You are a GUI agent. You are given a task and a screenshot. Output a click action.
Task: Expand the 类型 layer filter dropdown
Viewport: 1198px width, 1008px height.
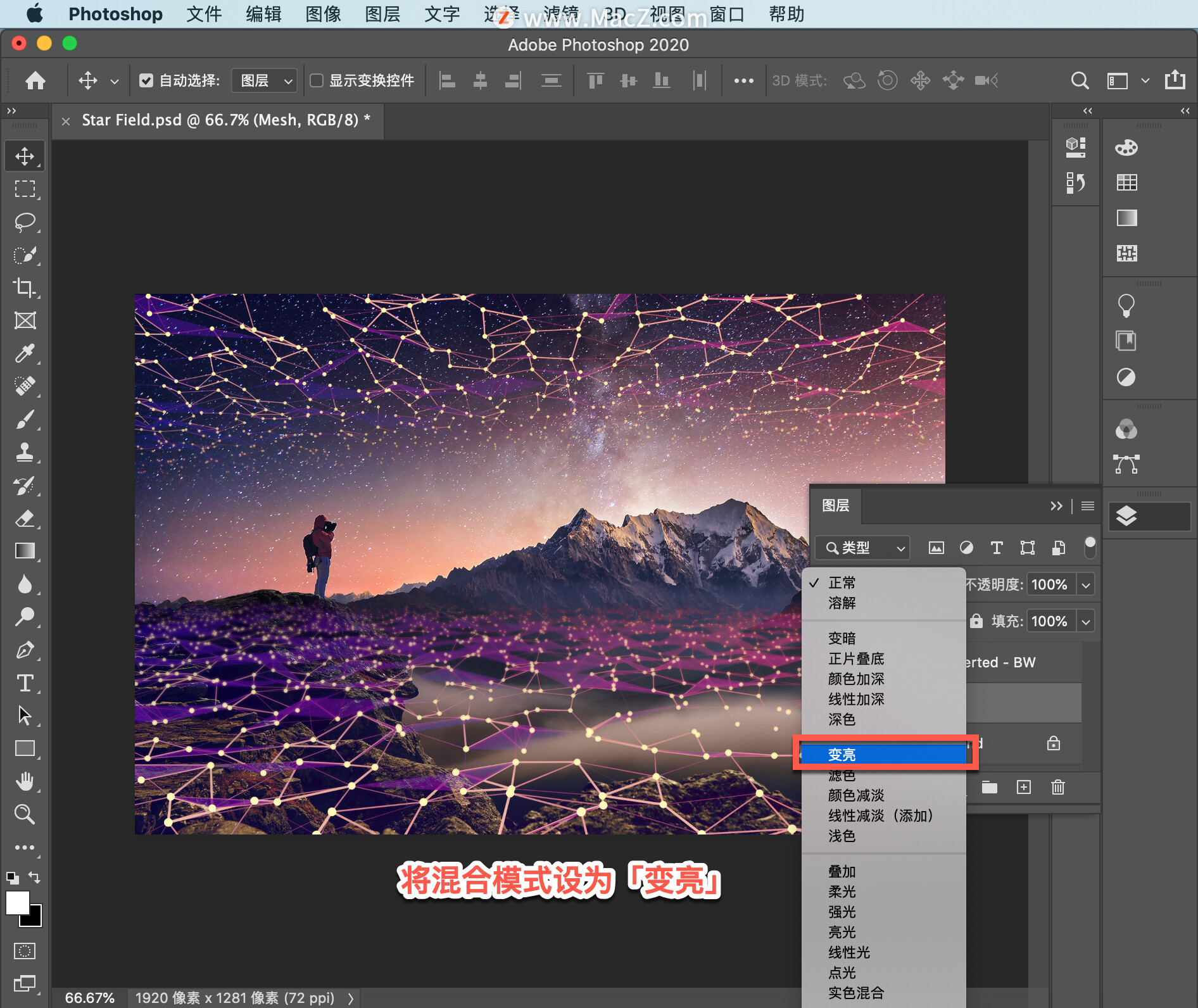tap(862, 548)
